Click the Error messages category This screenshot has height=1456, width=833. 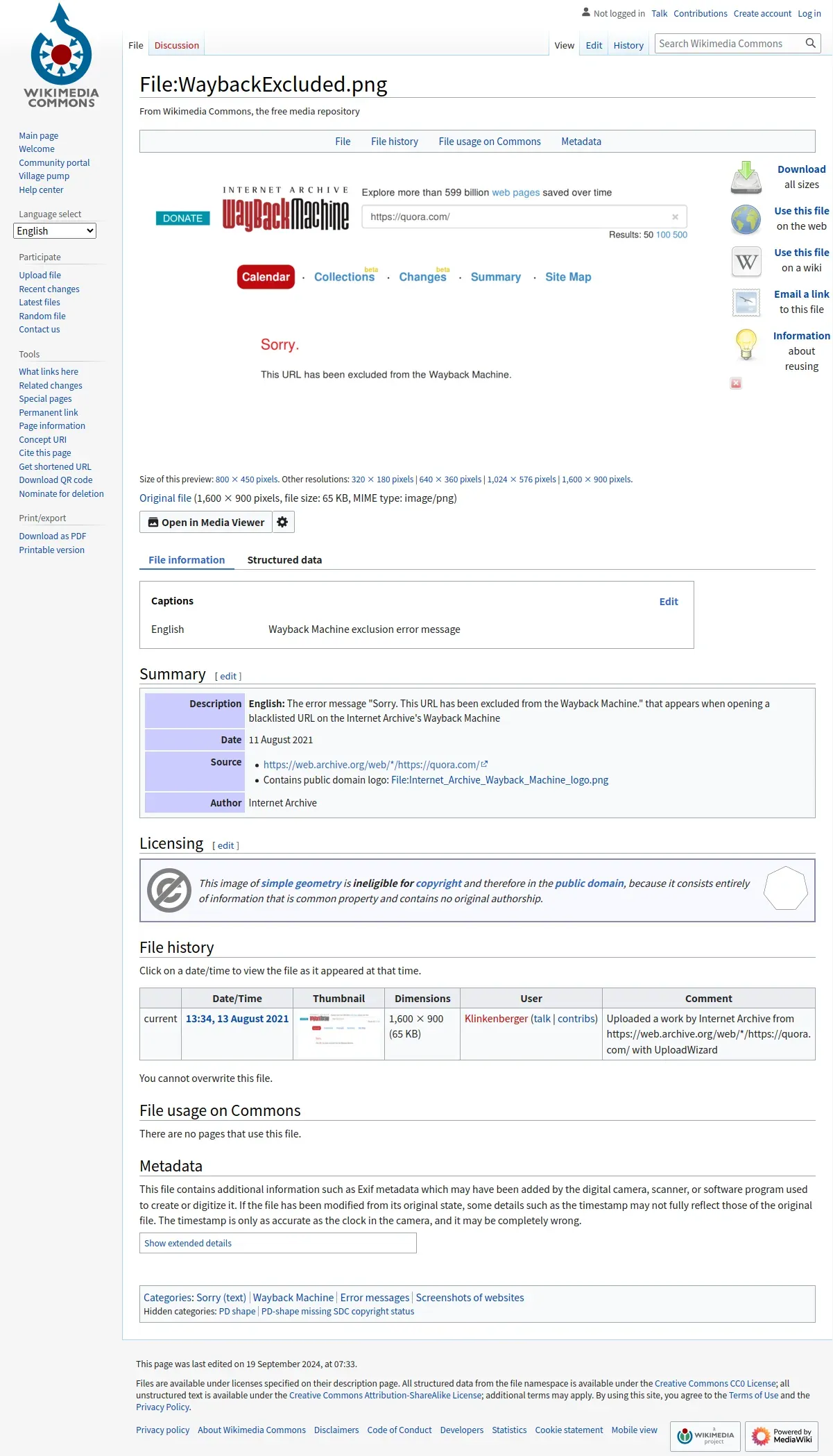tap(375, 1298)
